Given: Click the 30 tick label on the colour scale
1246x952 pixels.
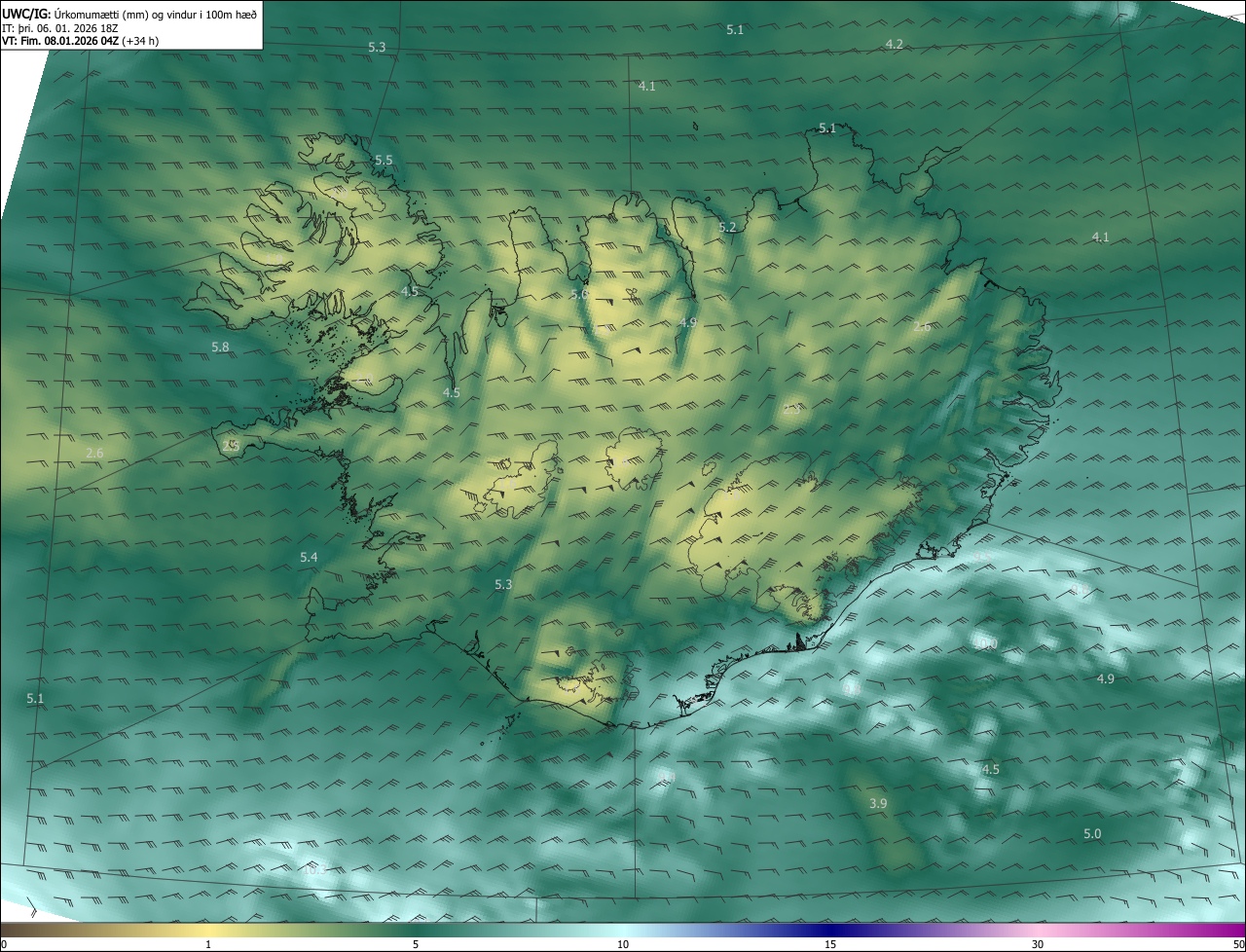Looking at the screenshot, I should (x=1038, y=944).
